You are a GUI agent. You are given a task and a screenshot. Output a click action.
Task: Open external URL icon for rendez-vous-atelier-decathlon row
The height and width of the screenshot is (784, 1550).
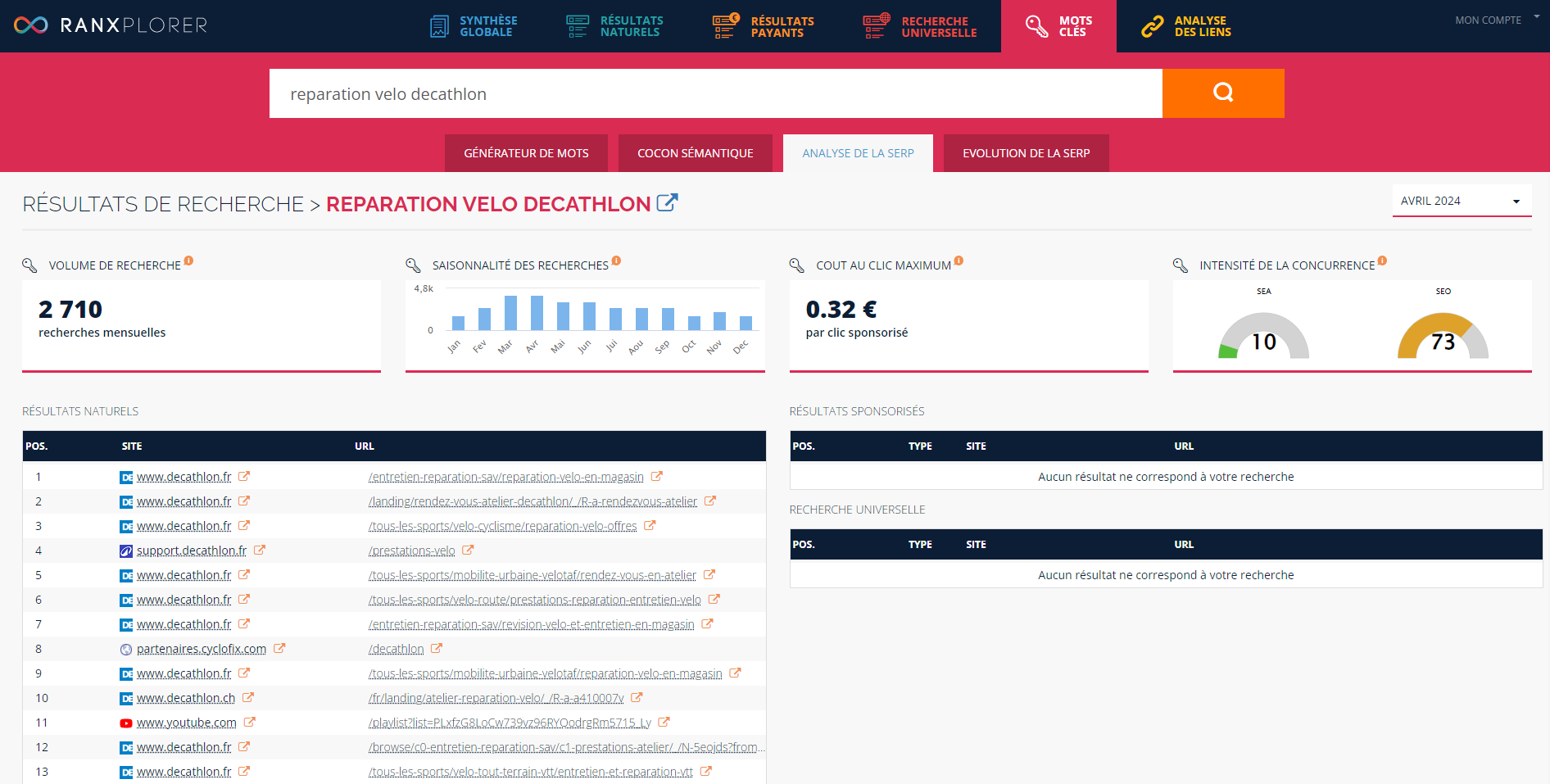pos(710,501)
